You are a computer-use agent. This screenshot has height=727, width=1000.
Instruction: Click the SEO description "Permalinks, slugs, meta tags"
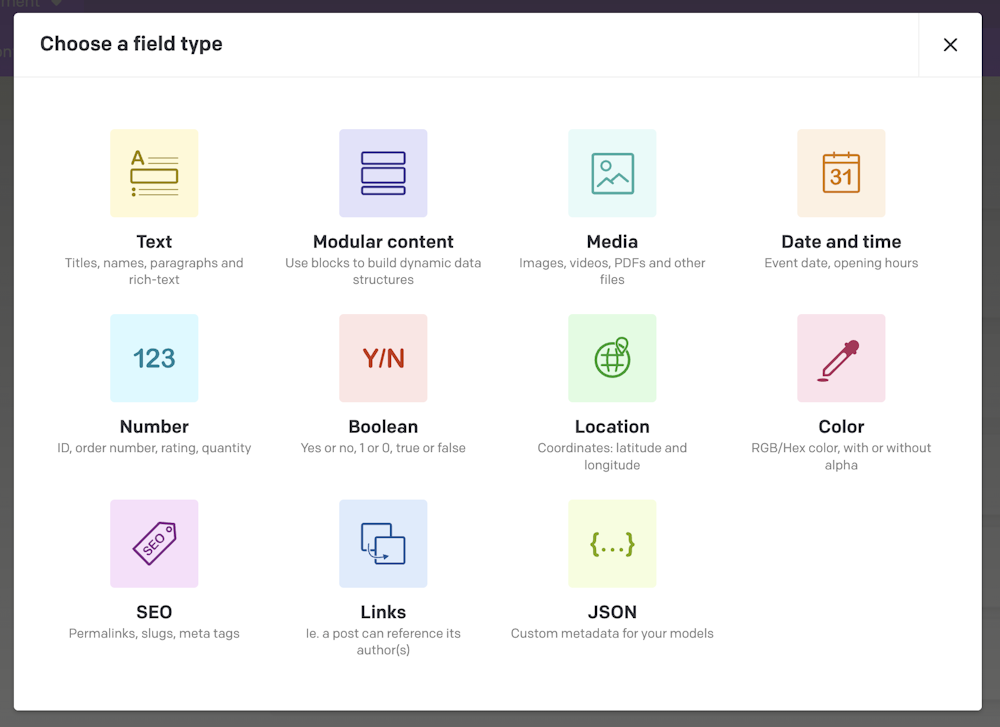[154, 633]
